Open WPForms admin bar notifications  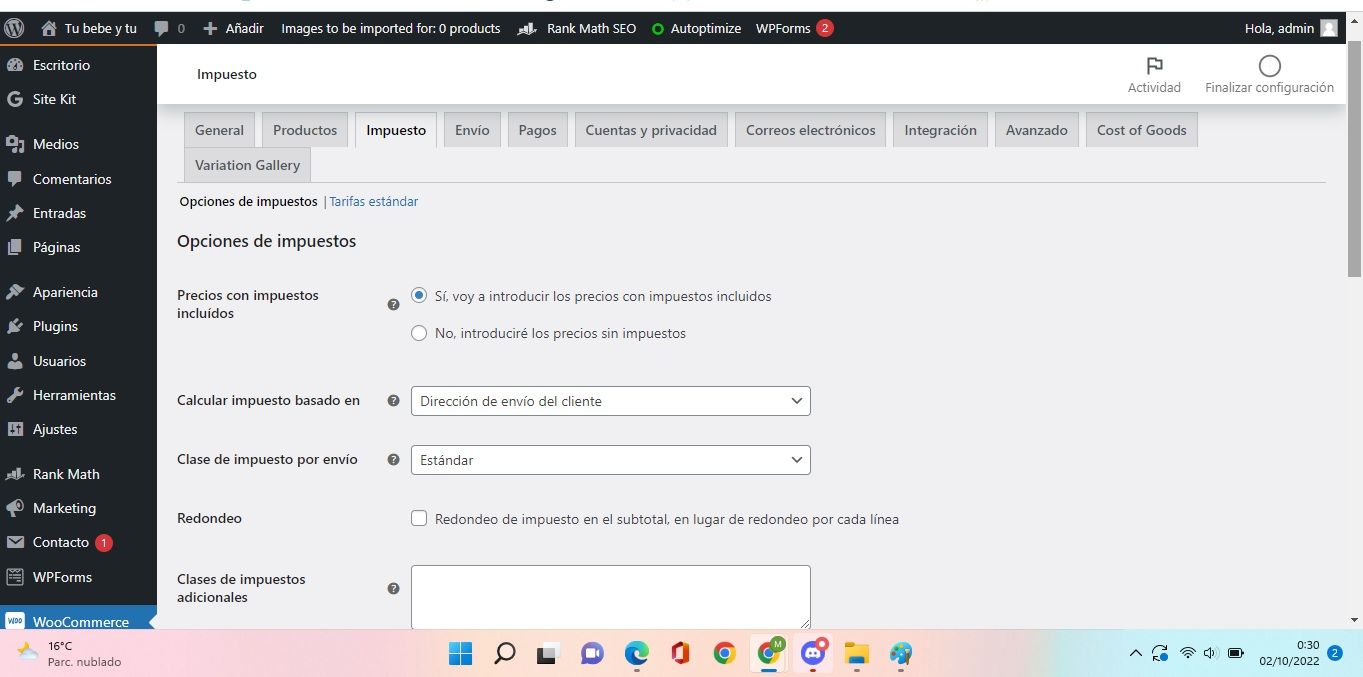(794, 28)
